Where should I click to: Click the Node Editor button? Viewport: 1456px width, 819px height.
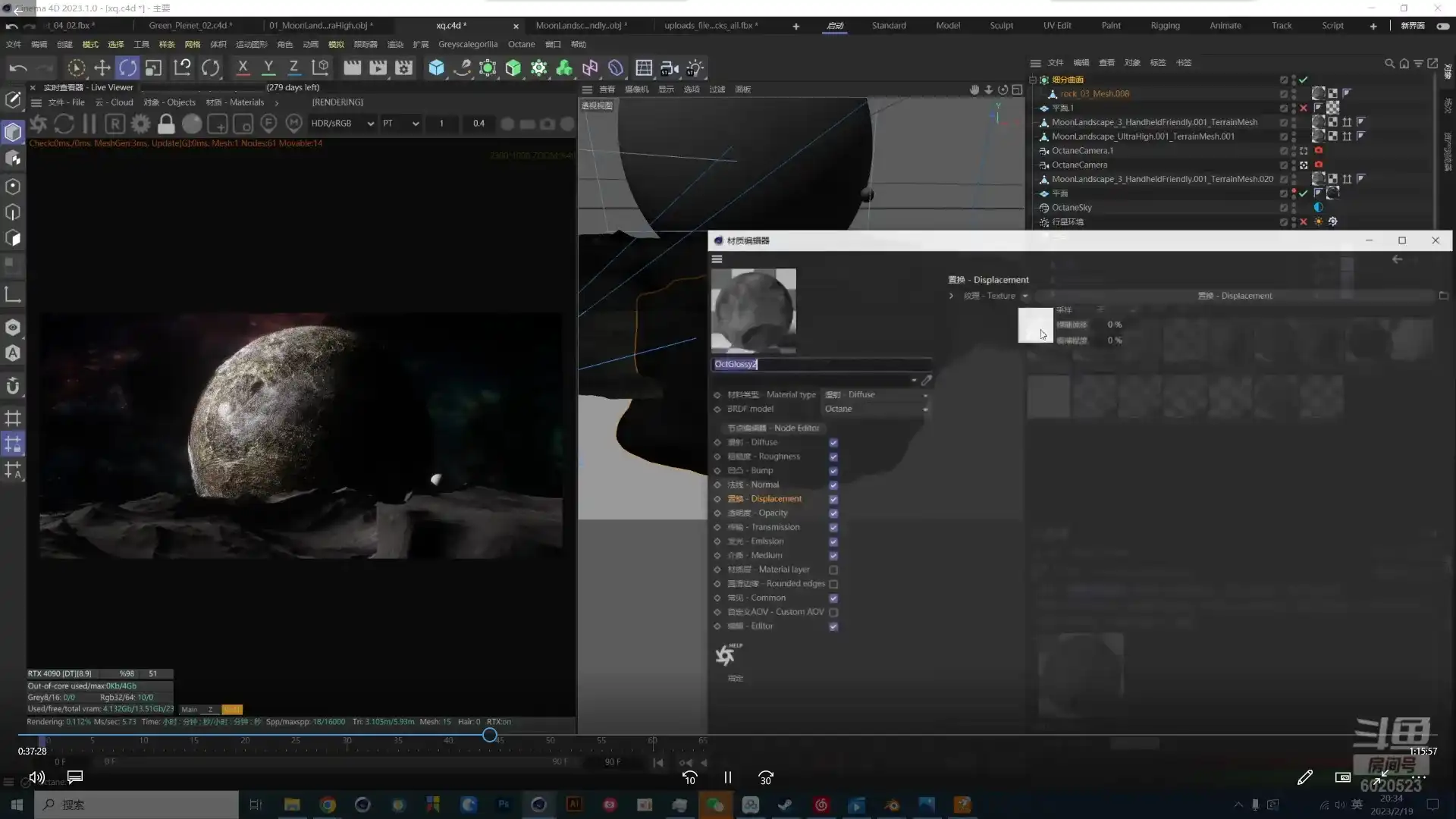[773, 428]
